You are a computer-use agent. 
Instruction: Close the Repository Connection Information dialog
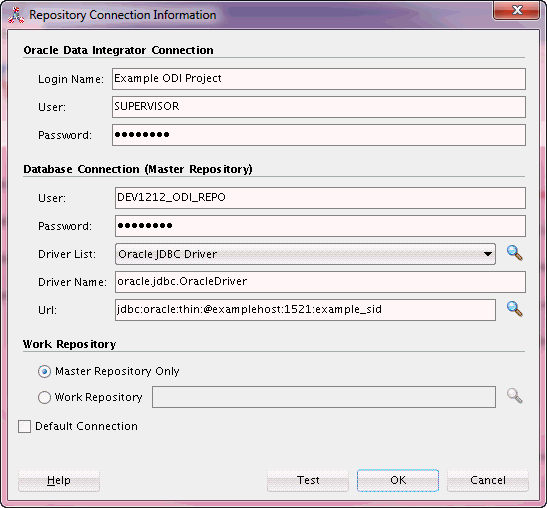pyautogui.click(x=516, y=10)
